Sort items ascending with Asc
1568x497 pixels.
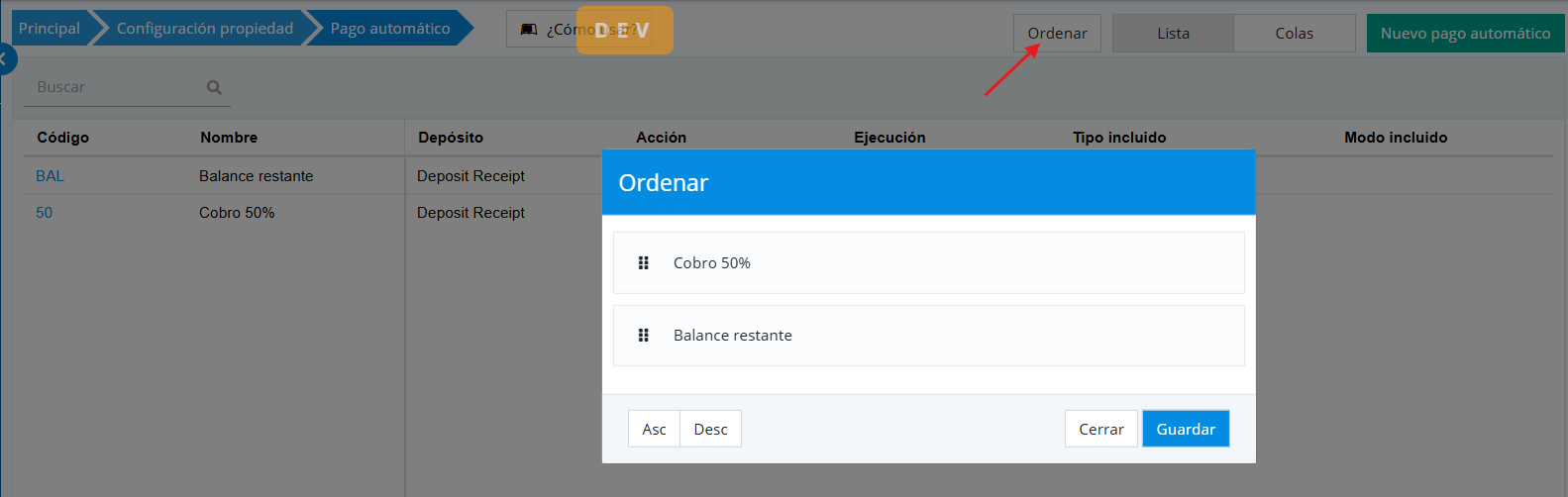654,430
